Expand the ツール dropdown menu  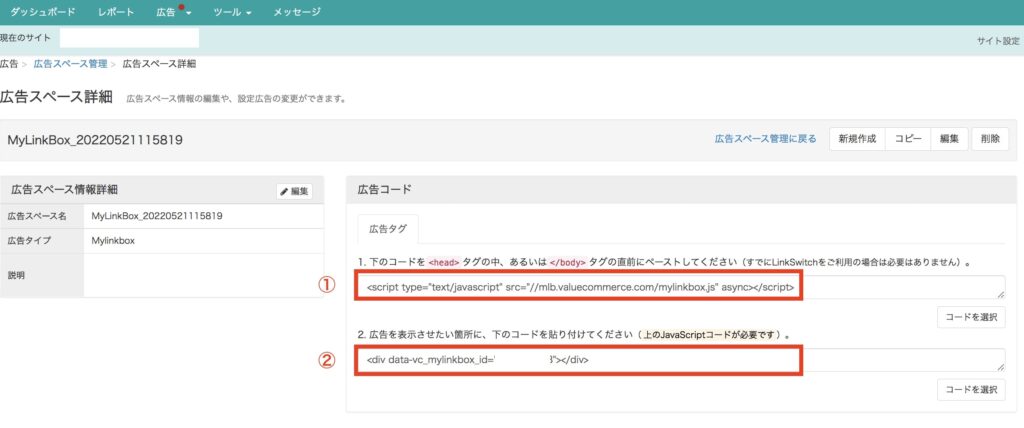pyautogui.click(x=232, y=12)
